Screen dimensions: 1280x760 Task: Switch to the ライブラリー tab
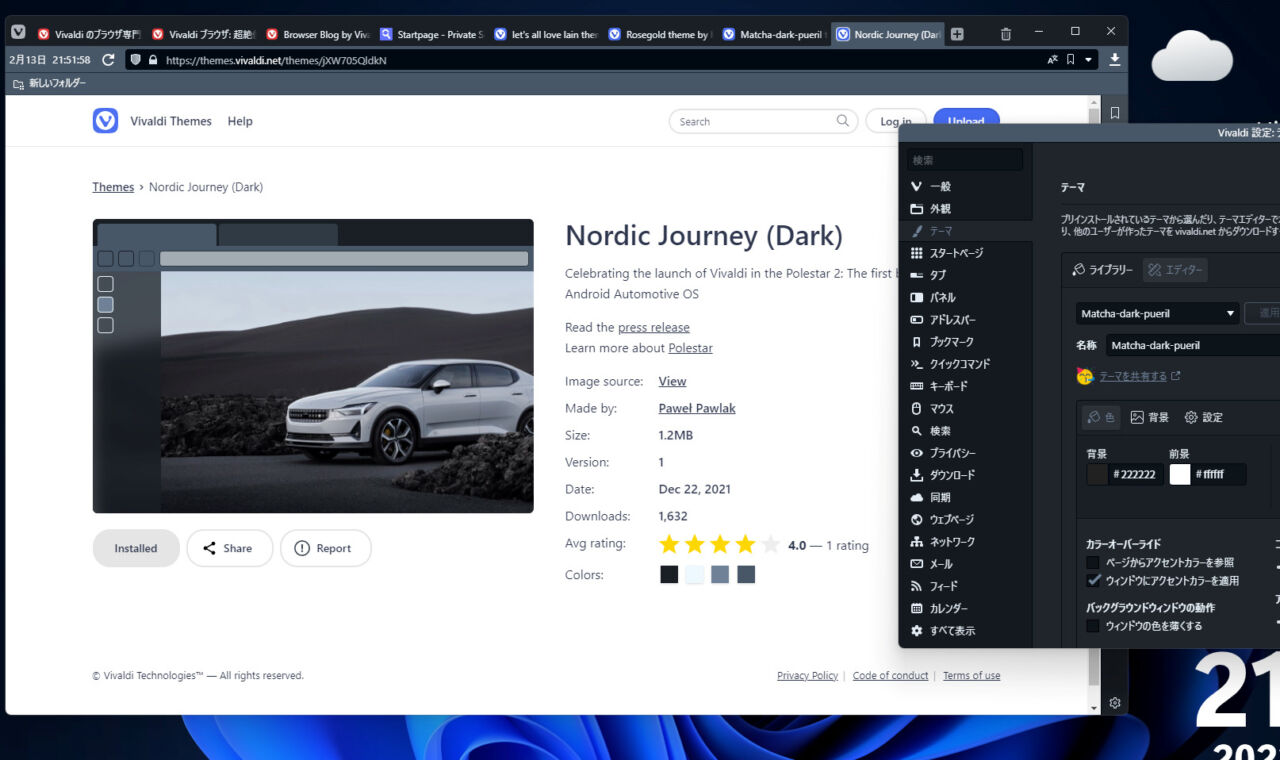click(x=1102, y=270)
